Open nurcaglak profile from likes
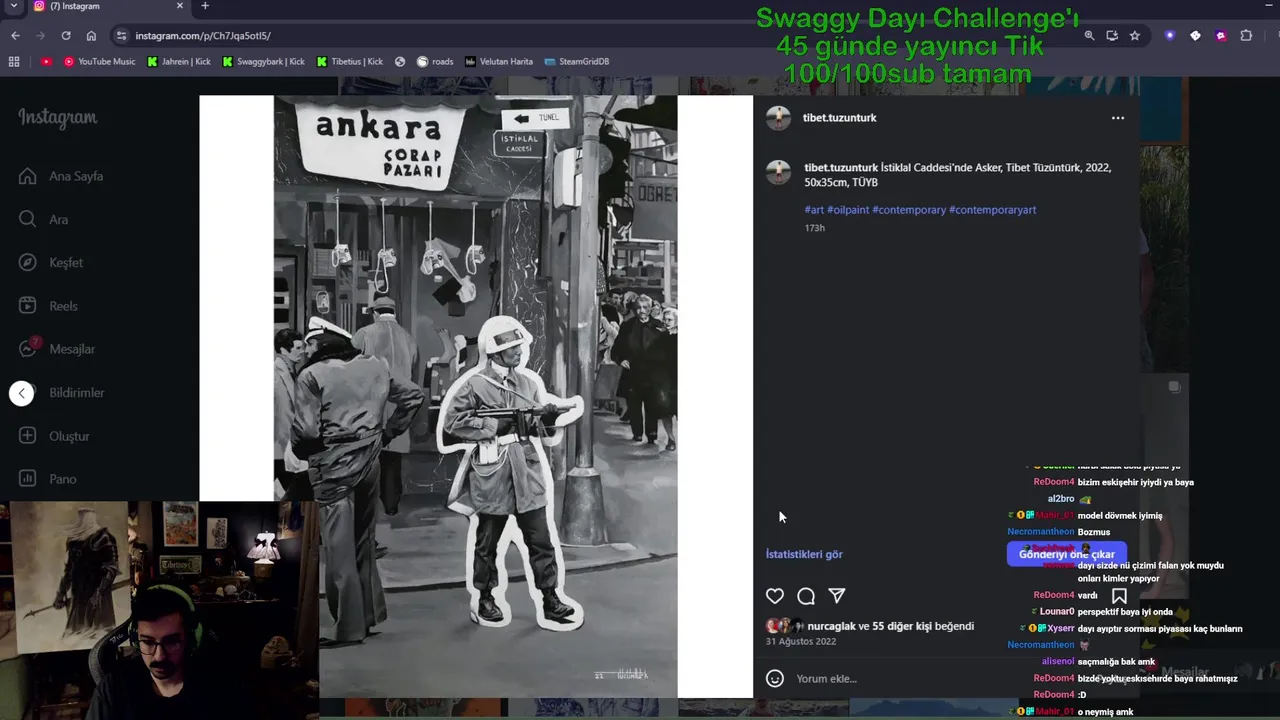The image size is (1280, 720). point(831,627)
